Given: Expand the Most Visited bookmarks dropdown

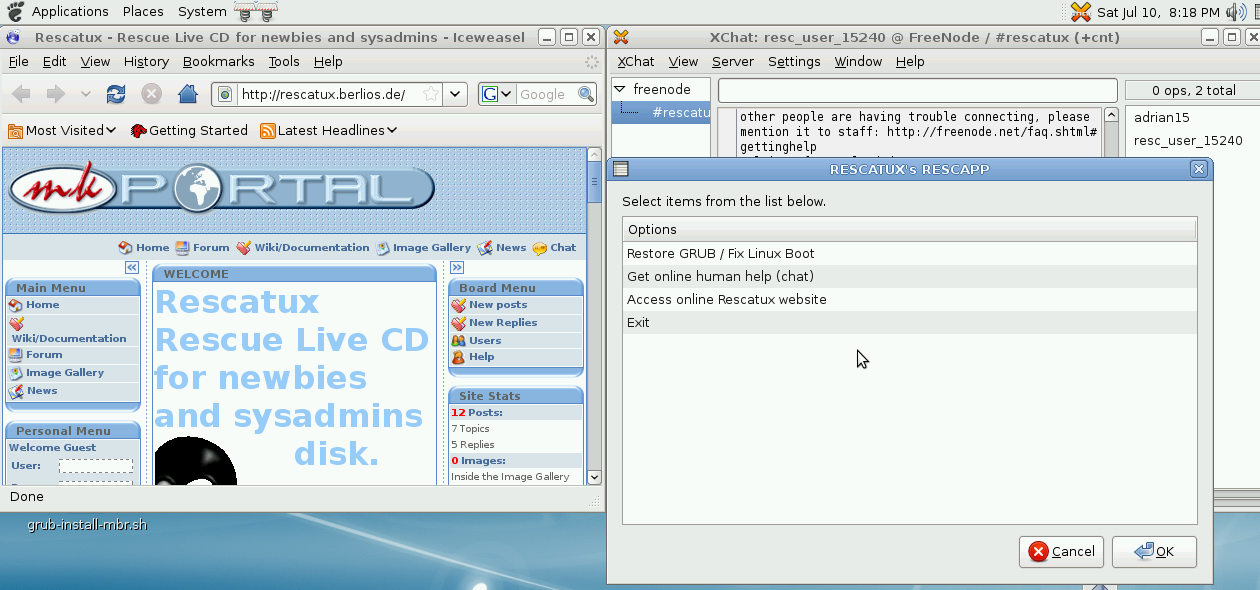Looking at the screenshot, I should (111, 131).
